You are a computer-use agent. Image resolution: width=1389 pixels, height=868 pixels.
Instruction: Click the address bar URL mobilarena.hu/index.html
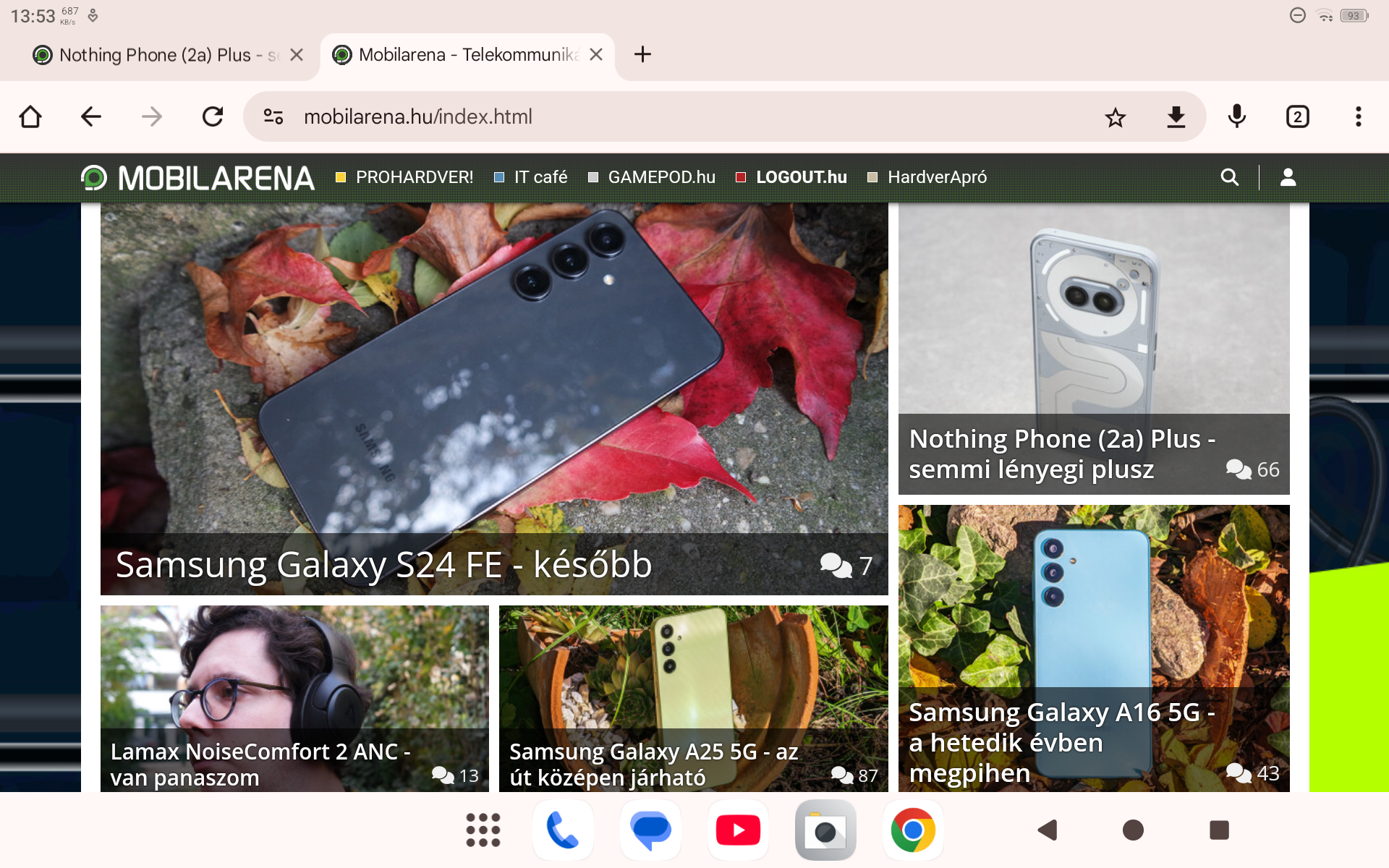click(x=418, y=116)
